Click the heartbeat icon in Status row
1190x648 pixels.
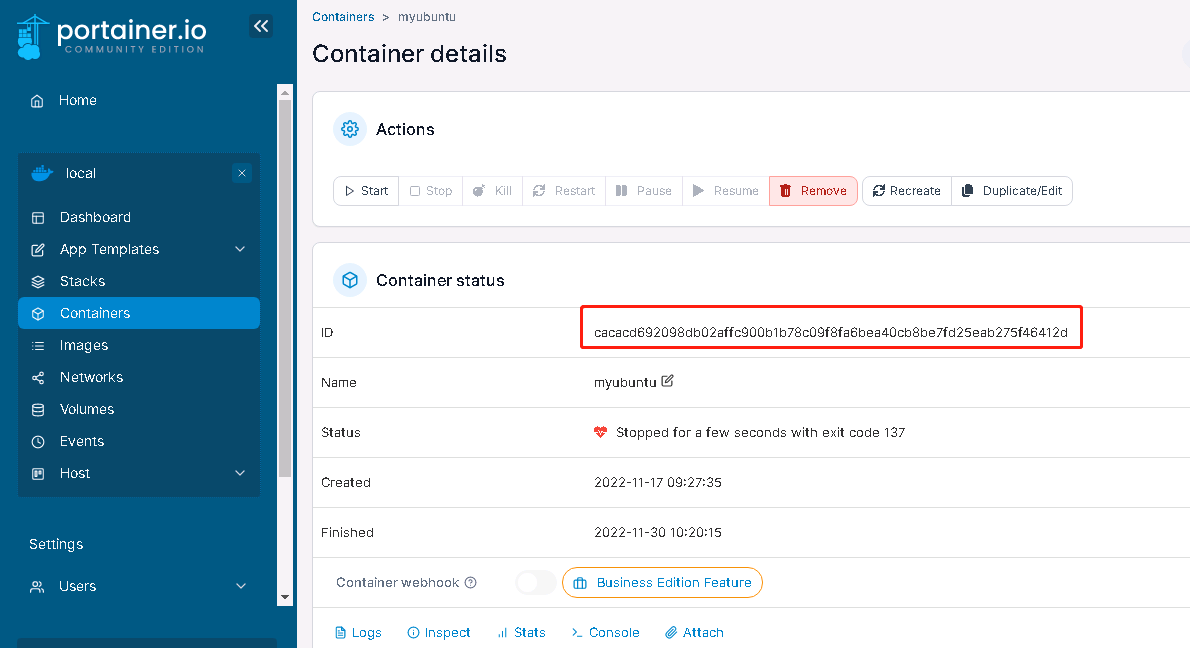(601, 433)
